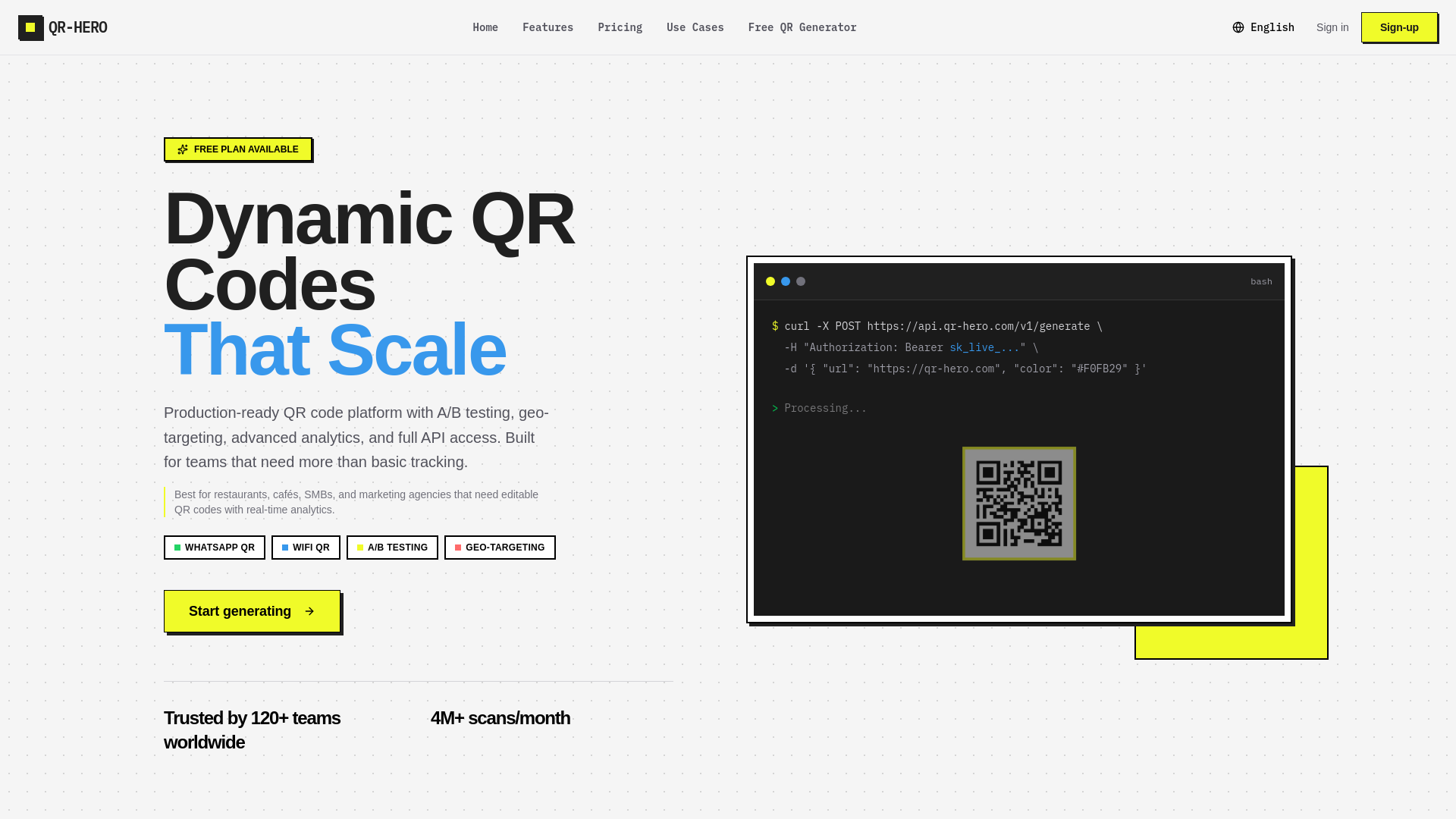Click the sparkle icon on FREE PLAN badge
This screenshot has width=1456, height=819.
183,149
